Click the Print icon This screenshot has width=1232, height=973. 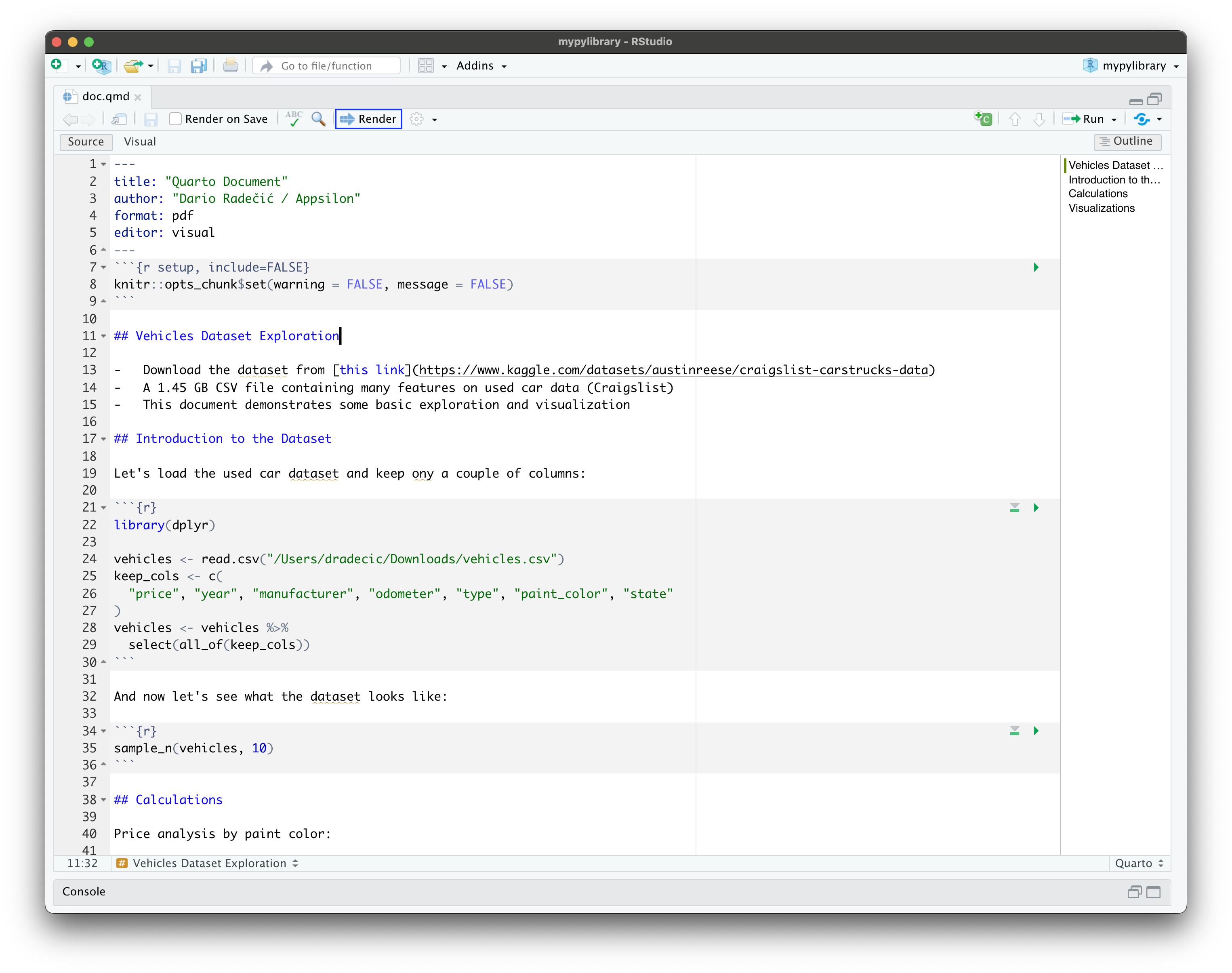(231, 65)
